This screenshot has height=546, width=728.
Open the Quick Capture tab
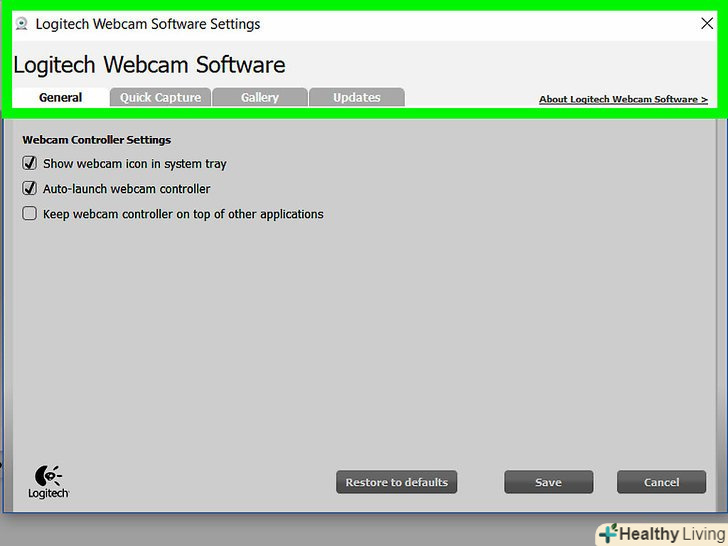pyautogui.click(x=161, y=98)
